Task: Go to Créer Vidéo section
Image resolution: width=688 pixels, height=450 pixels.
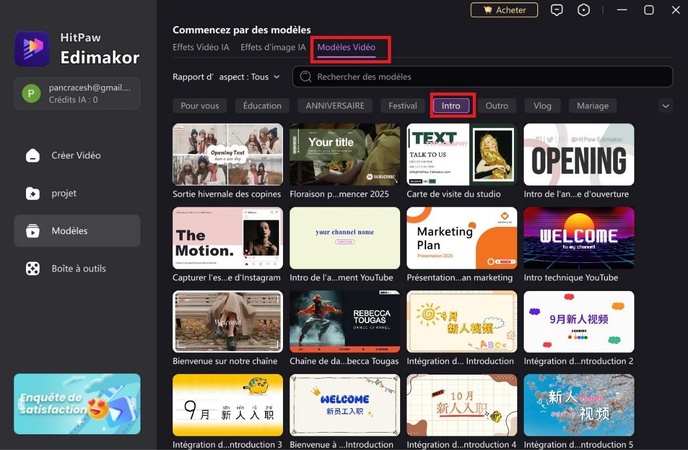Action: point(77,155)
